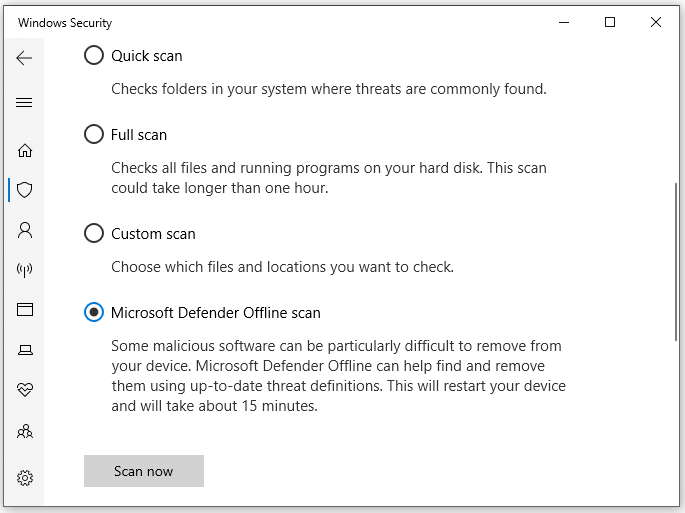Open Virus & threat protection shield icon
Image resolution: width=685 pixels, height=513 pixels.
(25, 190)
